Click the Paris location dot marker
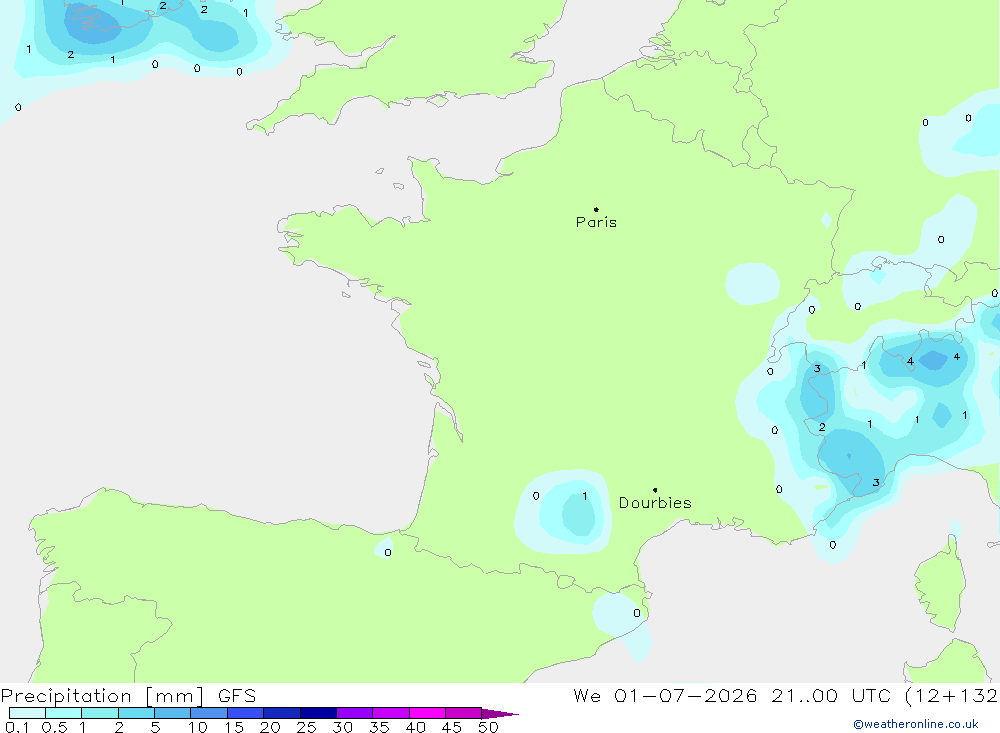This screenshot has width=1000, height=733. pyautogui.click(x=596, y=209)
